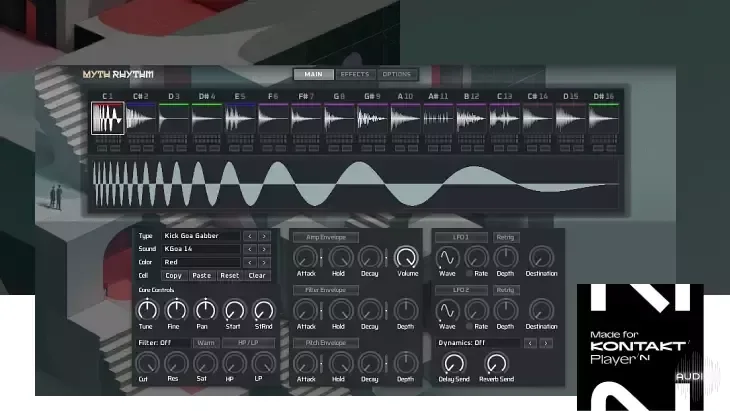
Task: Select the D 3 pad waveform
Action: tap(174, 119)
